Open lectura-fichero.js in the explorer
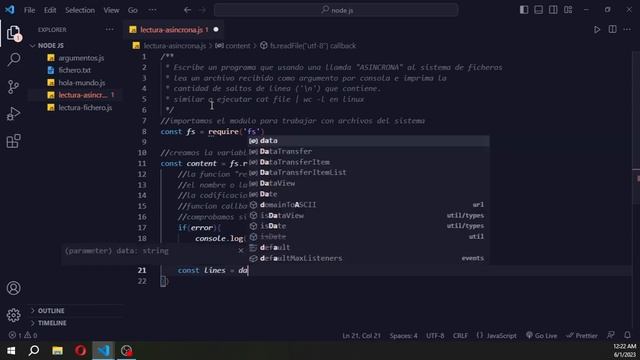 [85, 108]
